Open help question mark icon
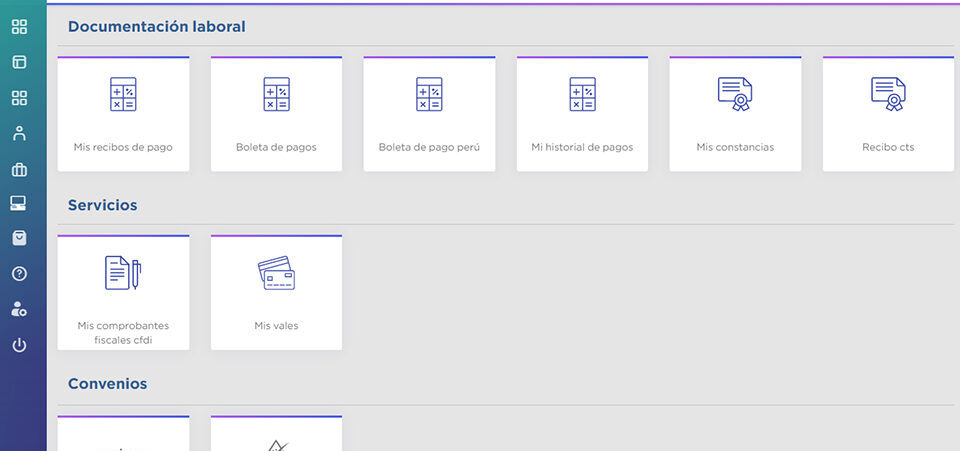 19,274
